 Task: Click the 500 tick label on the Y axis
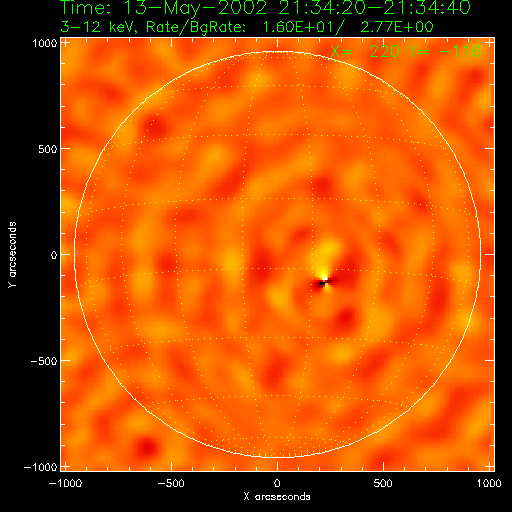48,149
